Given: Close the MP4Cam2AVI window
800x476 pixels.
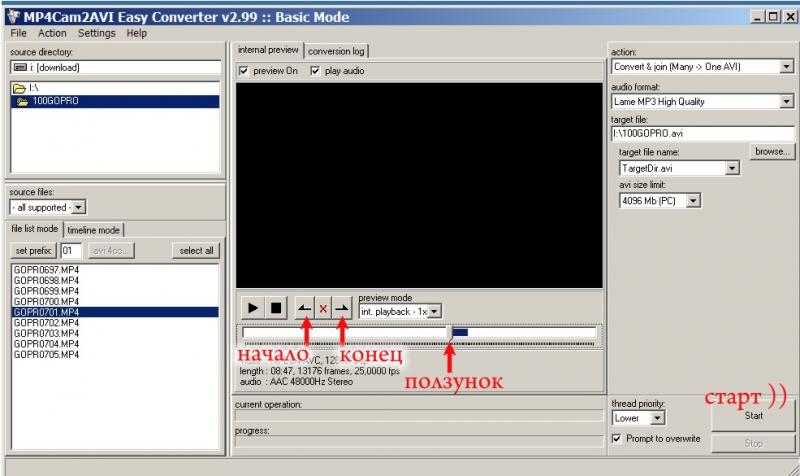Looking at the screenshot, I should coord(790,17).
